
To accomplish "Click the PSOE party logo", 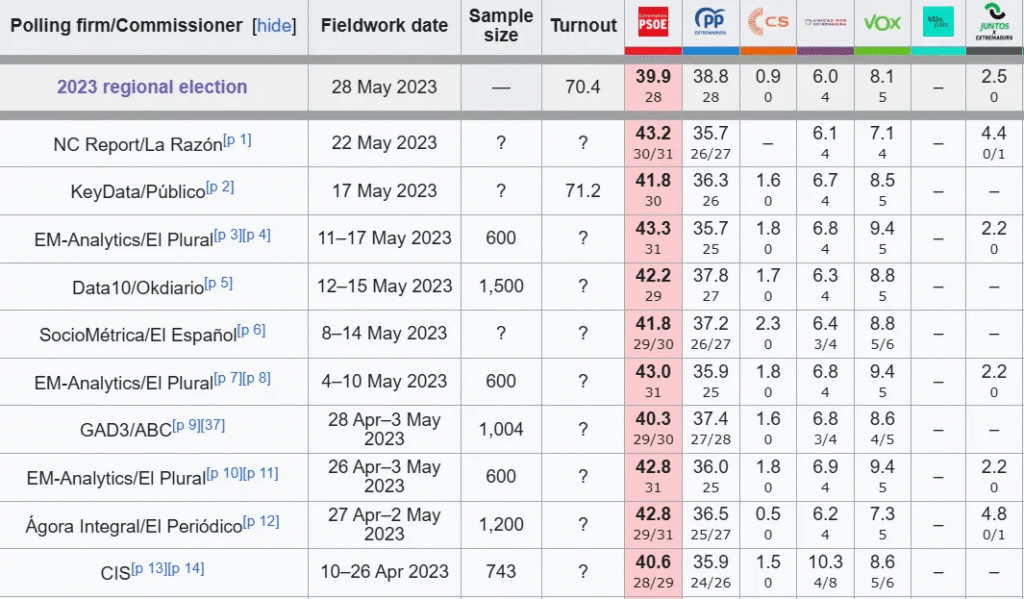I will pos(653,22).
